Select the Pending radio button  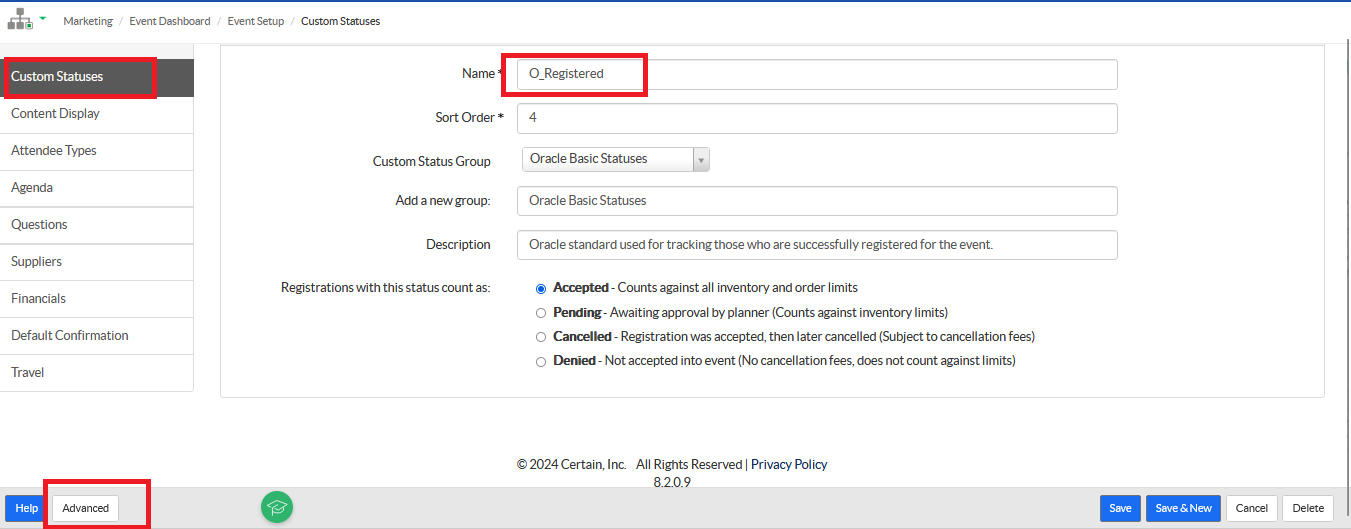click(x=541, y=313)
